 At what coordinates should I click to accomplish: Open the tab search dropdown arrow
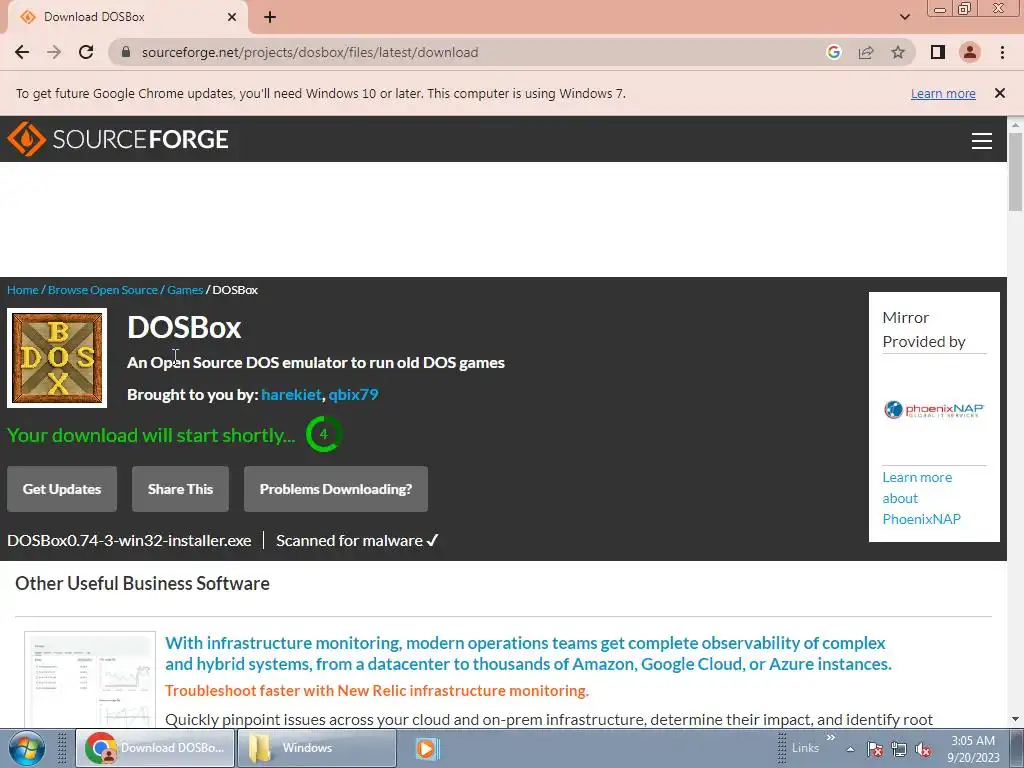[x=904, y=17]
